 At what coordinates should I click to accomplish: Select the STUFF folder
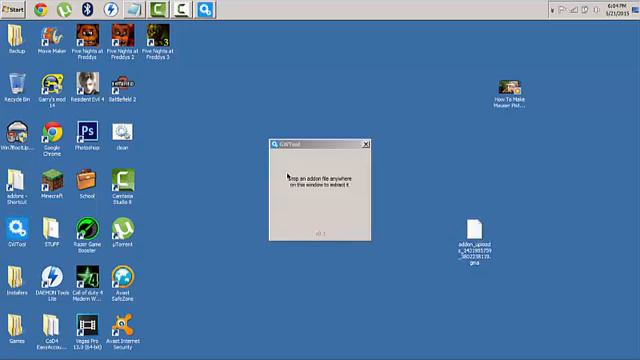[x=52, y=232]
